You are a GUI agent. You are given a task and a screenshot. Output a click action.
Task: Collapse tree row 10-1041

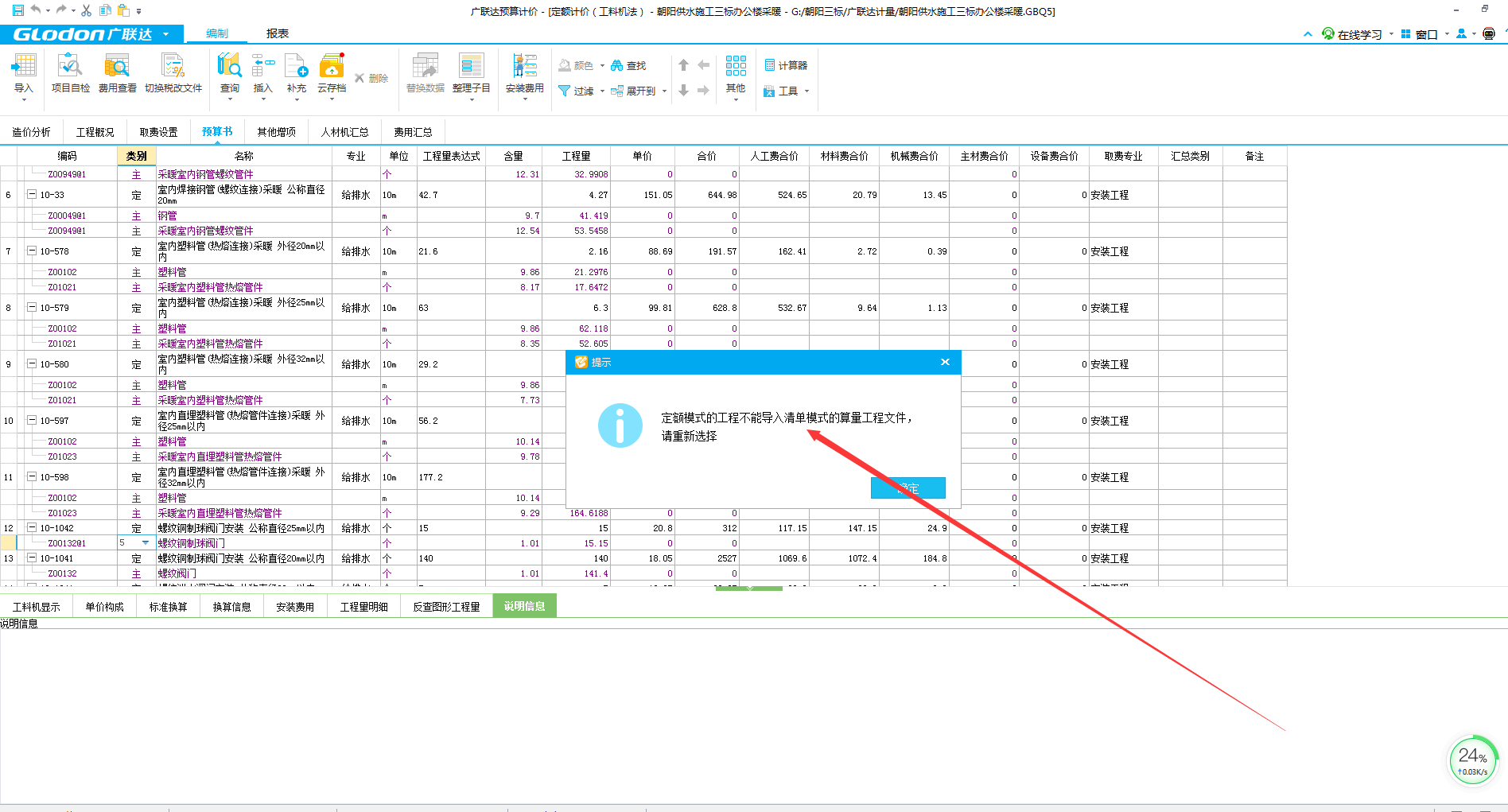[32, 558]
